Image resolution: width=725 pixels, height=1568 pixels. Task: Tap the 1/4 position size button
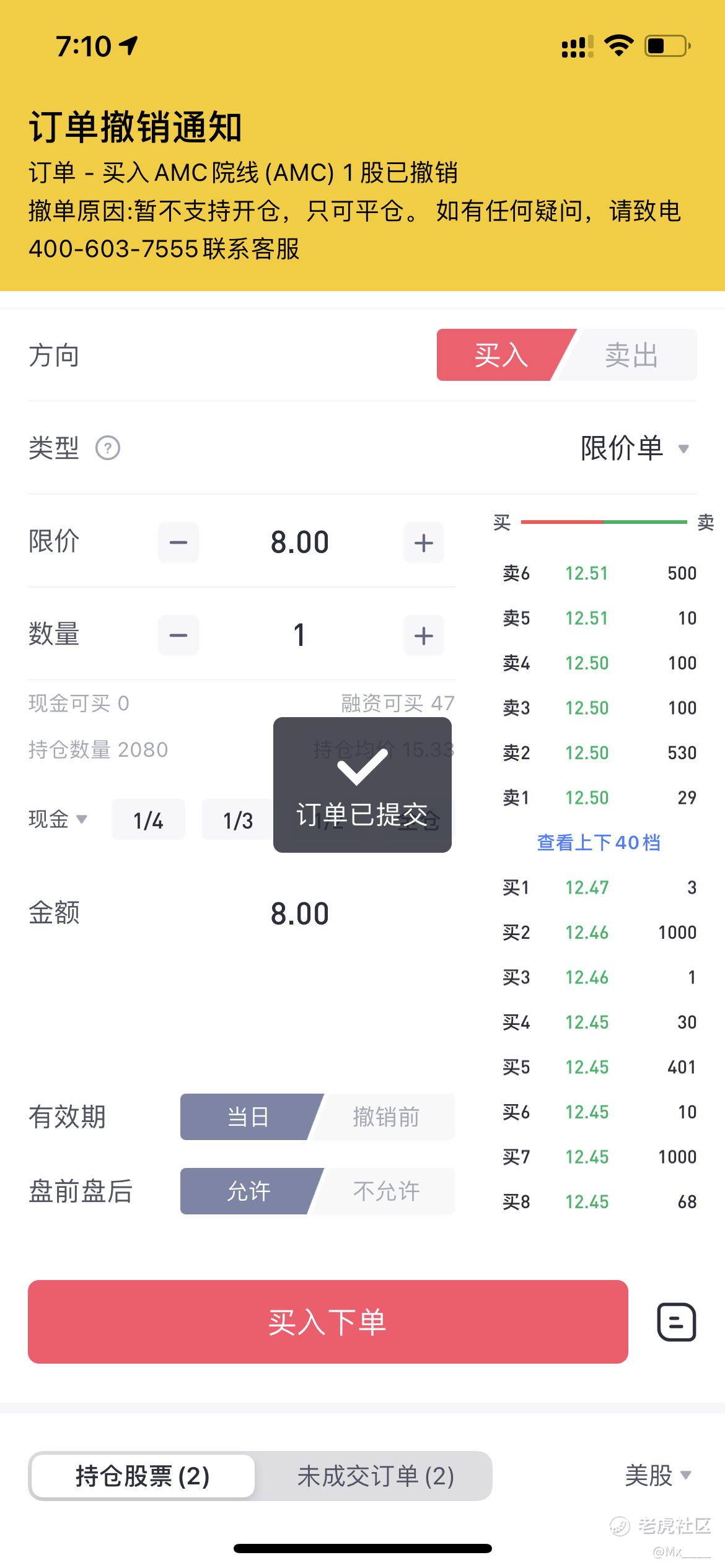(148, 820)
